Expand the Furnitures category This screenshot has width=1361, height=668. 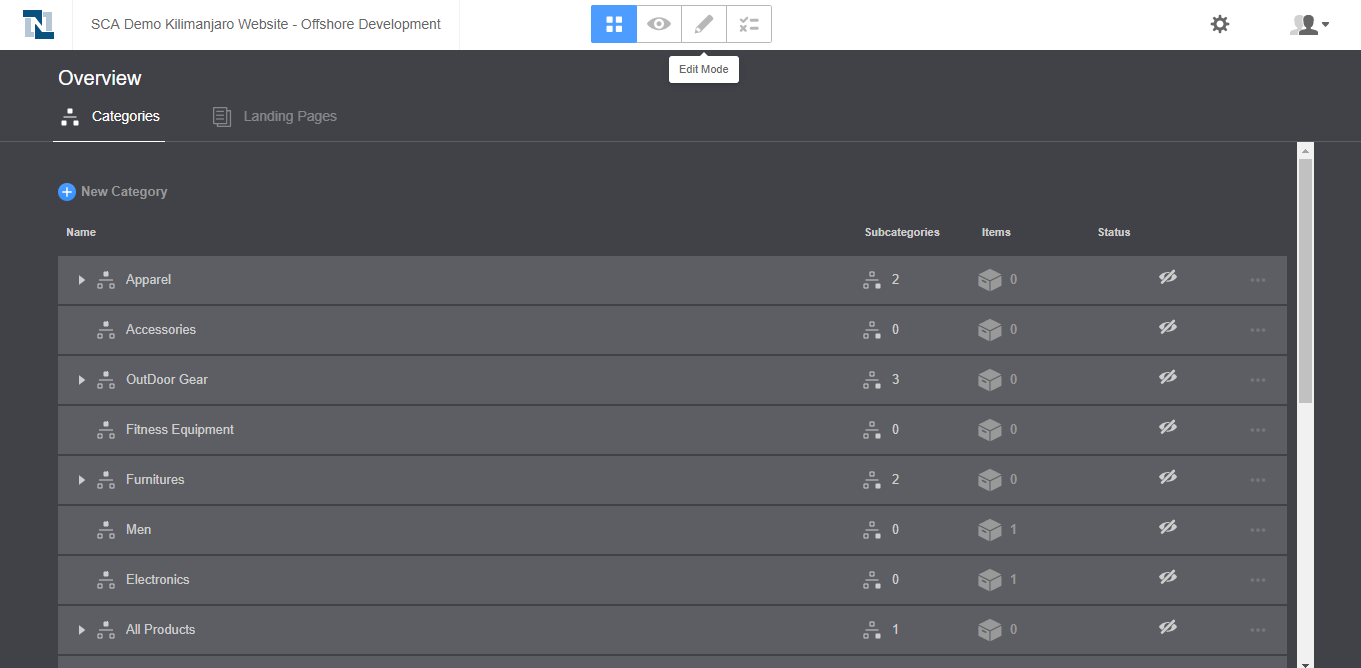[x=82, y=480]
